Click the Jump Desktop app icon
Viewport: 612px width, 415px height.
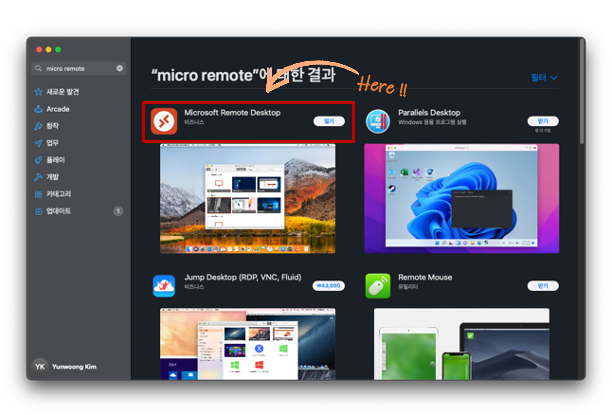(x=164, y=286)
